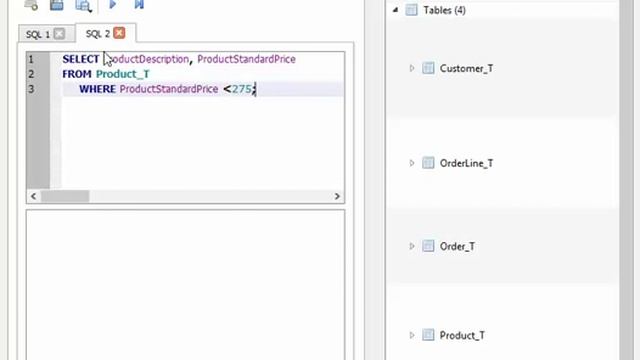The height and width of the screenshot is (360, 640).
Task: Collapse the Tables (4) node arrow
Action: pos(395,10)
